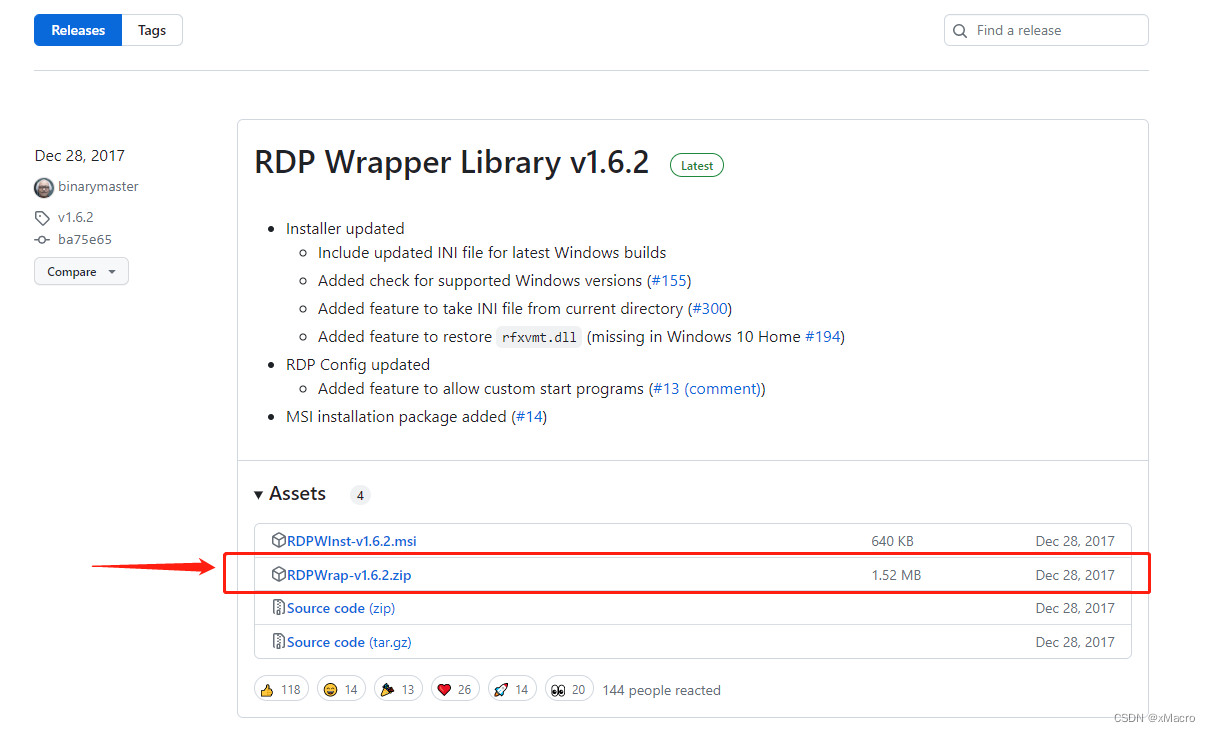The image size is (1210, 732).
Task: Open the binarymaster profile link
Action: point(98,187)
